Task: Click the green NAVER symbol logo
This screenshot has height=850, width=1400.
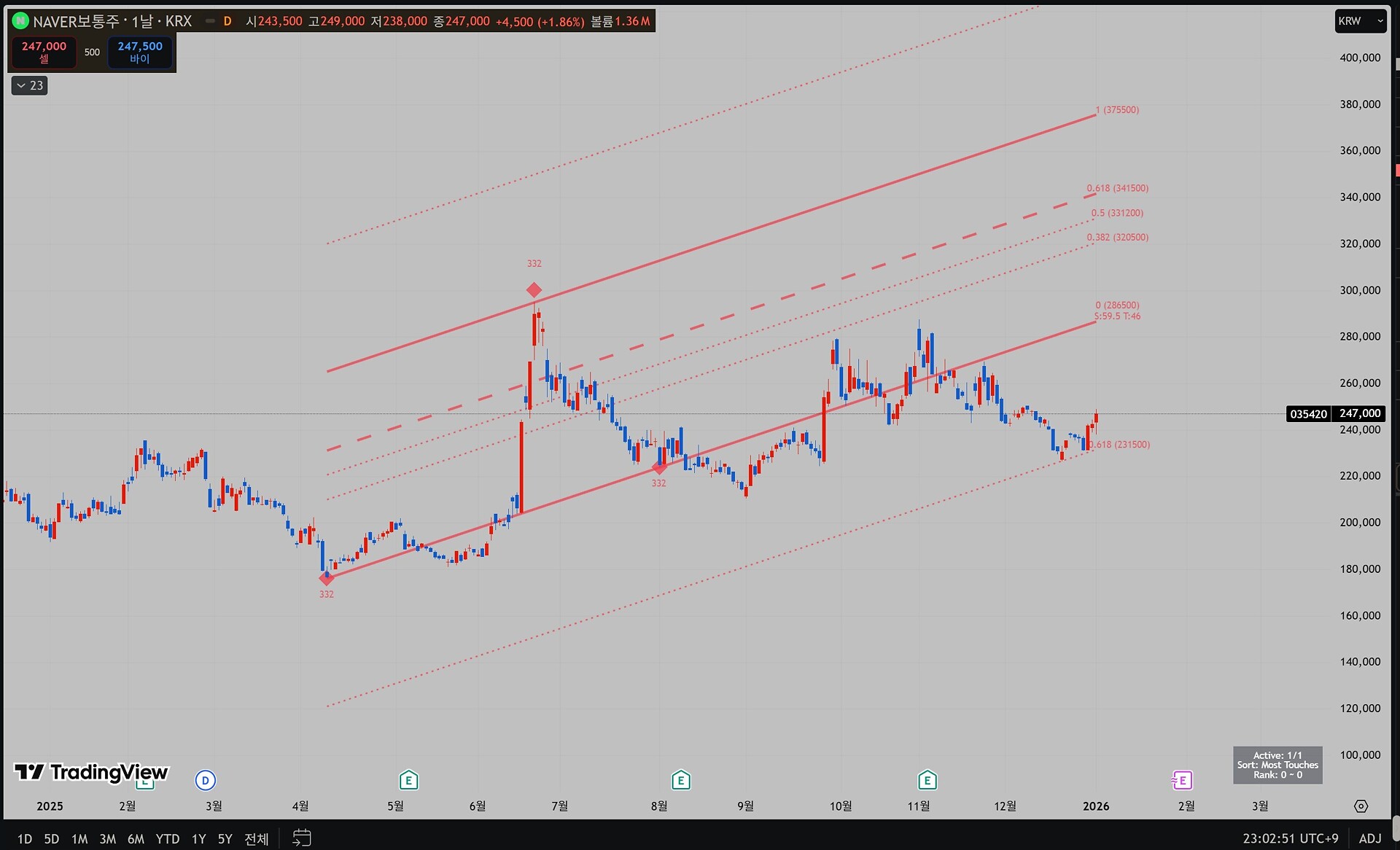Action: (20, 21)
